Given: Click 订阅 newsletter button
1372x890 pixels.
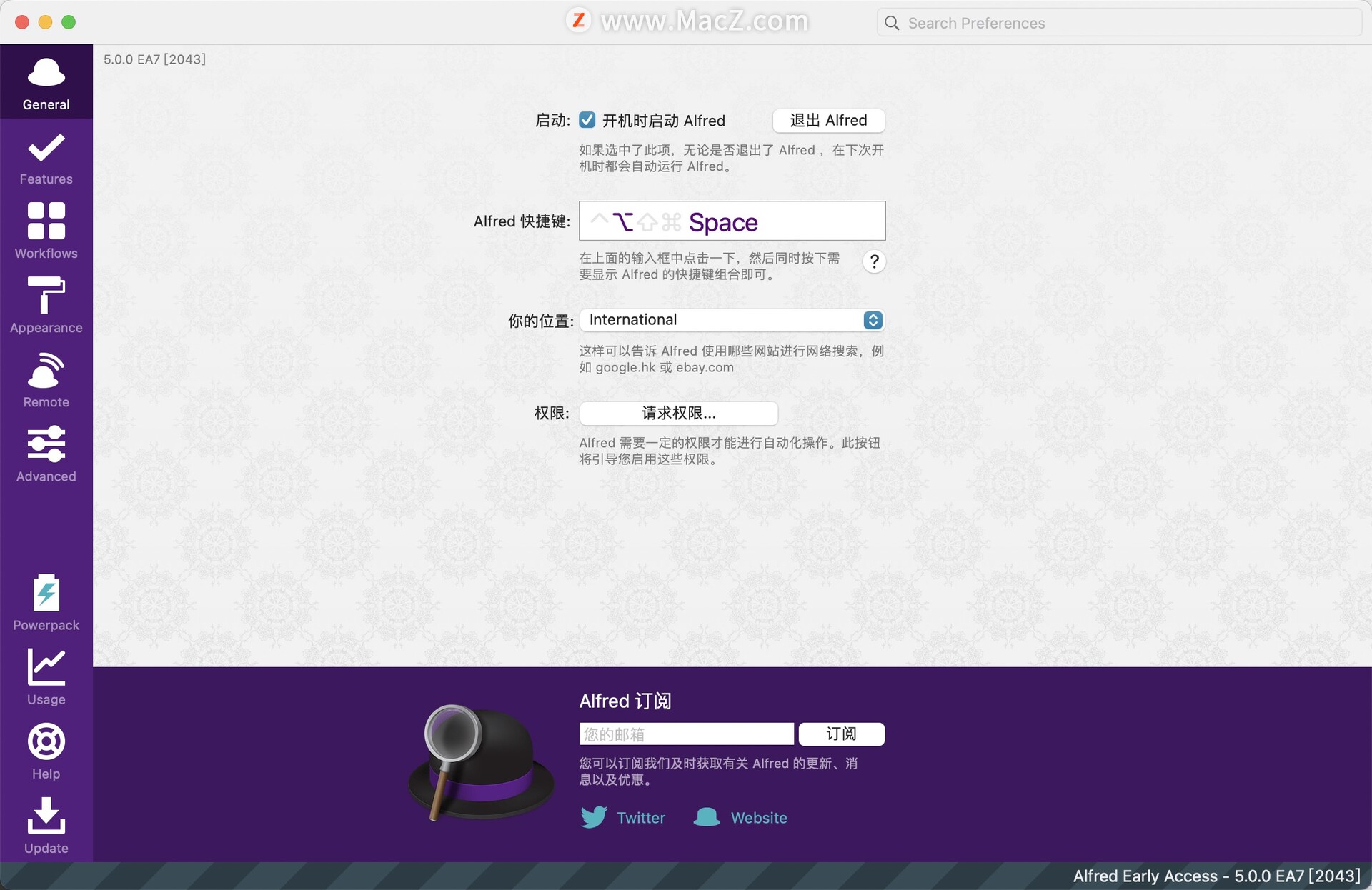Looking at the screenshot, I should tap(841, 734).
